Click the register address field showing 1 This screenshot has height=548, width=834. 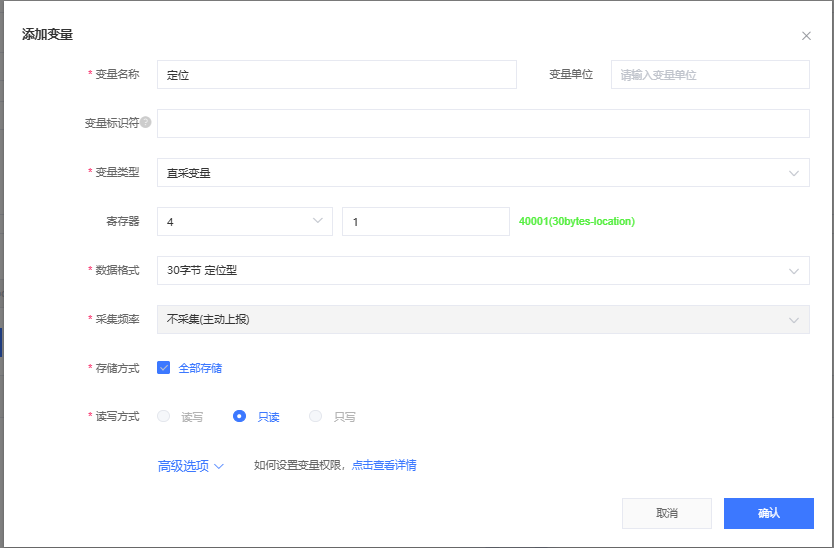tap(425, 222)
